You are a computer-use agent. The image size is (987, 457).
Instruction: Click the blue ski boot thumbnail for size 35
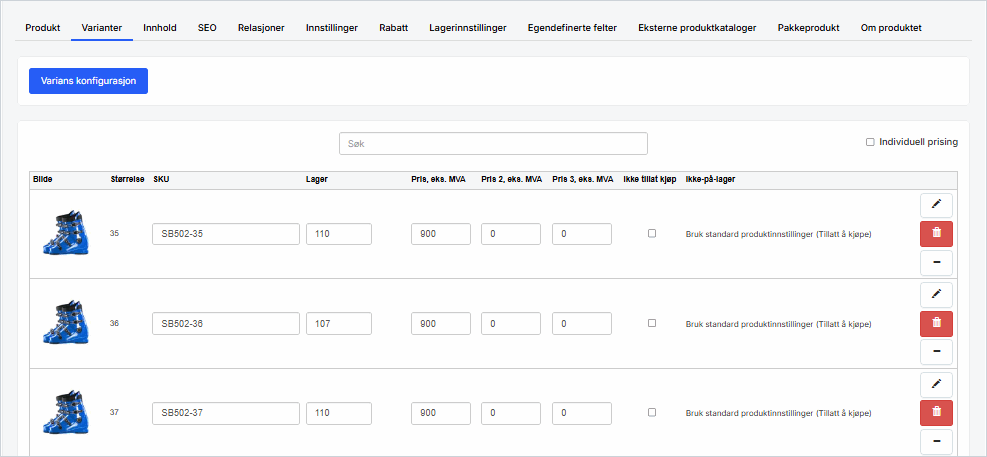tap(60, 234)
